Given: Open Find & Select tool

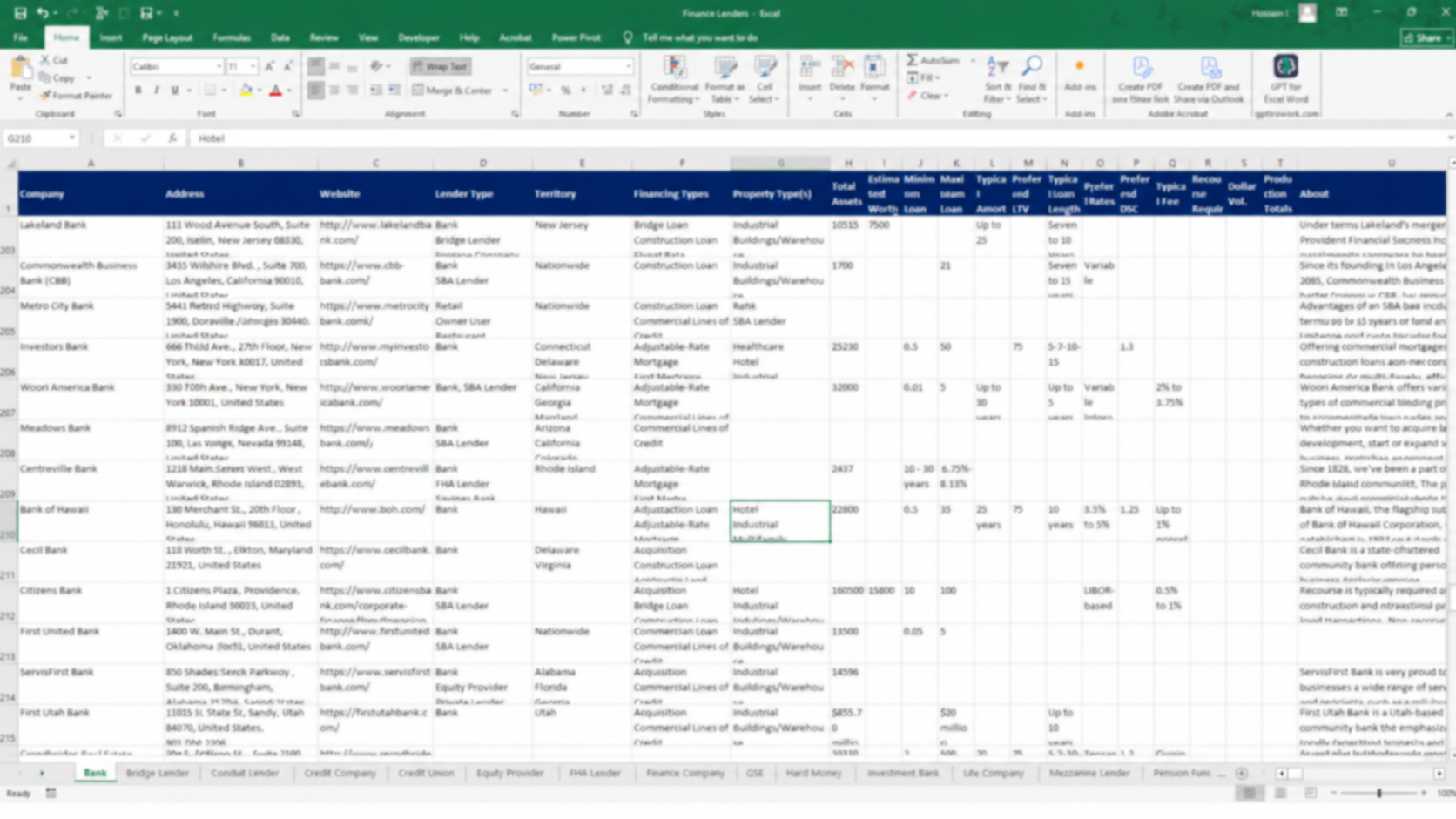Looking at the screenshot, I should (1032, 80).
